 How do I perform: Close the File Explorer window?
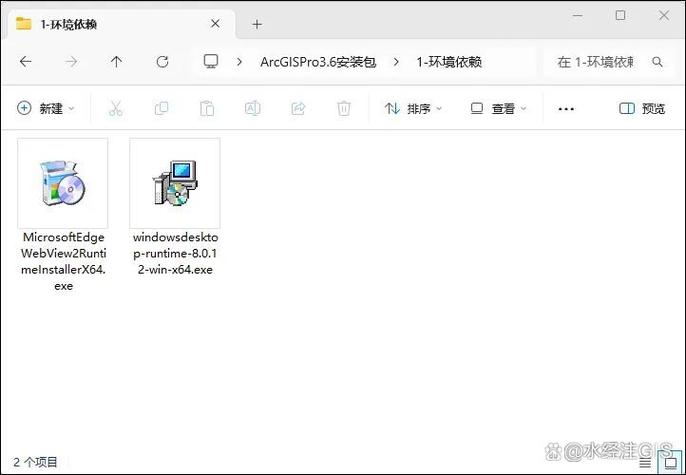(x=664, y=15)
